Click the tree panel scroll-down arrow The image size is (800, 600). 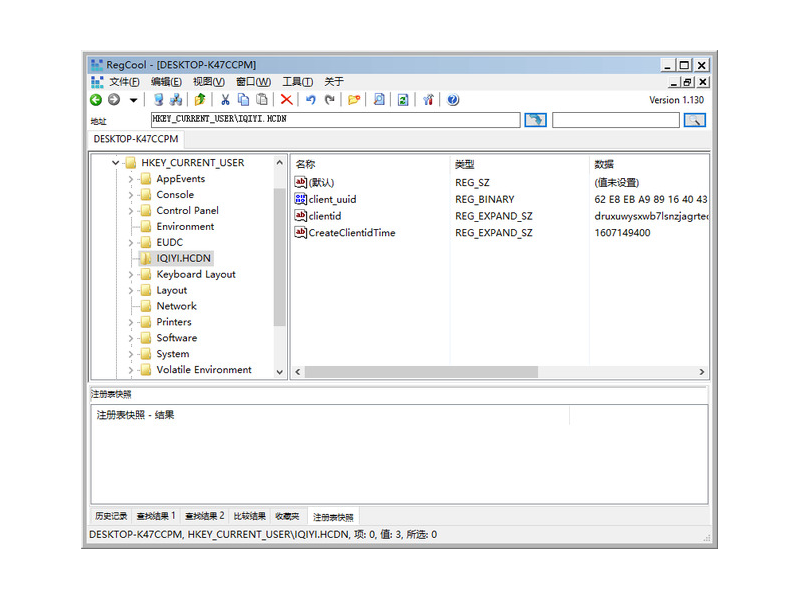tap(280, 372)
